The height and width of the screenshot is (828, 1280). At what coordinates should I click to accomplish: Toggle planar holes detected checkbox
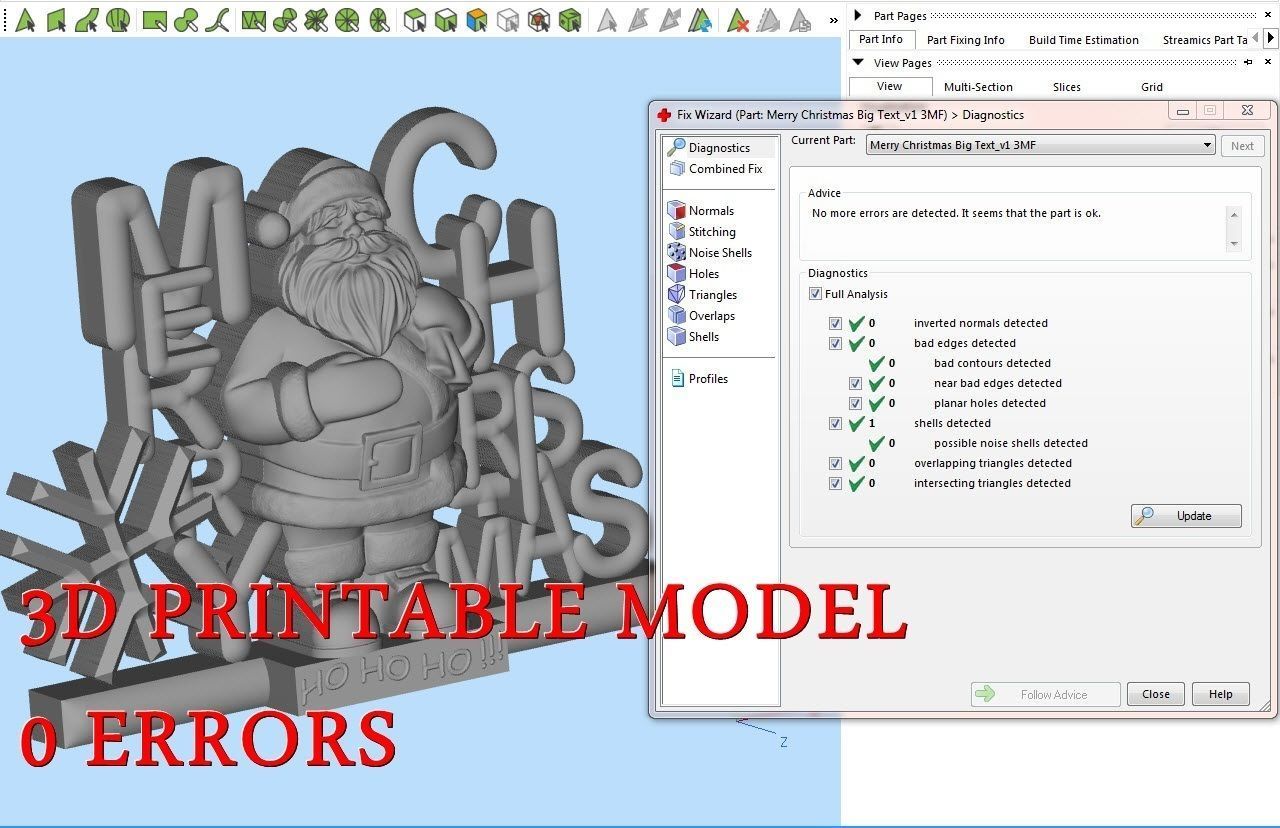coord(855,404)
